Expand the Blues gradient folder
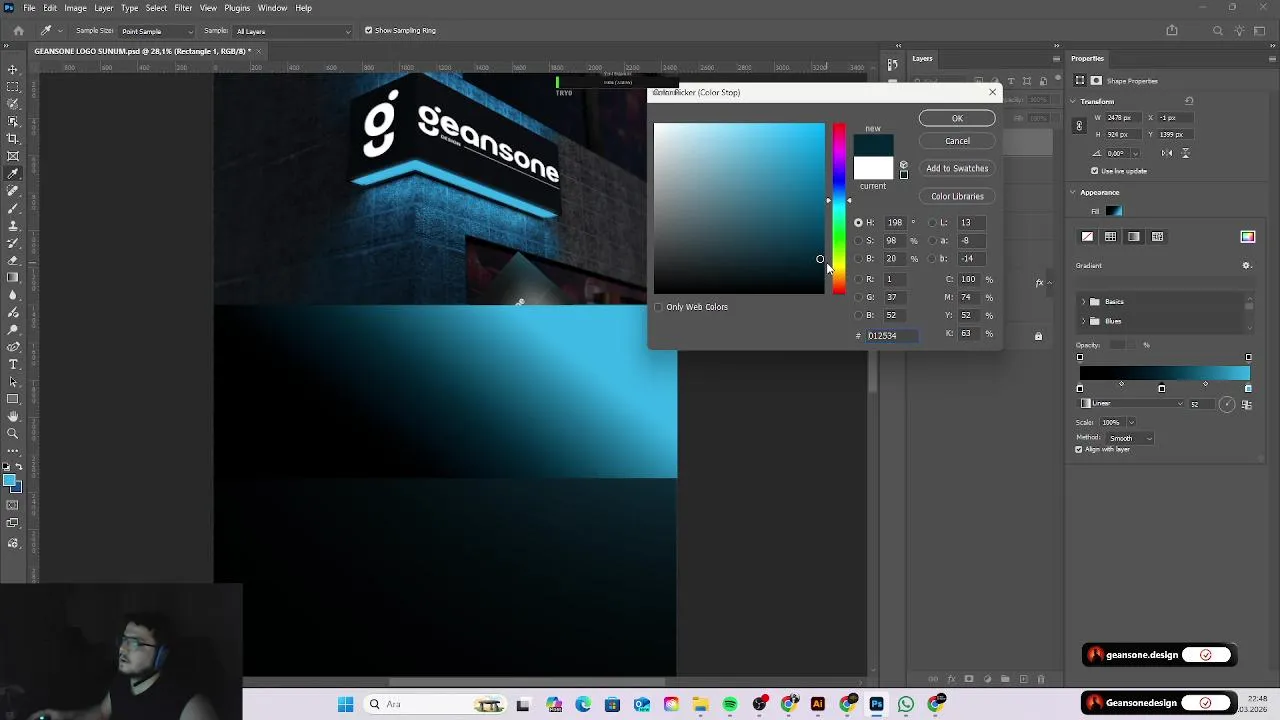This screenshot has width=1280, height=720. [x=1083, y=321]
